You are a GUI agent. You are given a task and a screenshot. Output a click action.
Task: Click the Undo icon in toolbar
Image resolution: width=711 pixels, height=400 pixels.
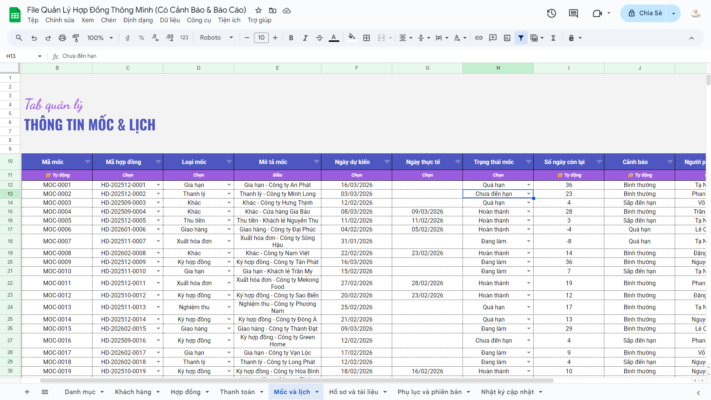pos(33,37)
